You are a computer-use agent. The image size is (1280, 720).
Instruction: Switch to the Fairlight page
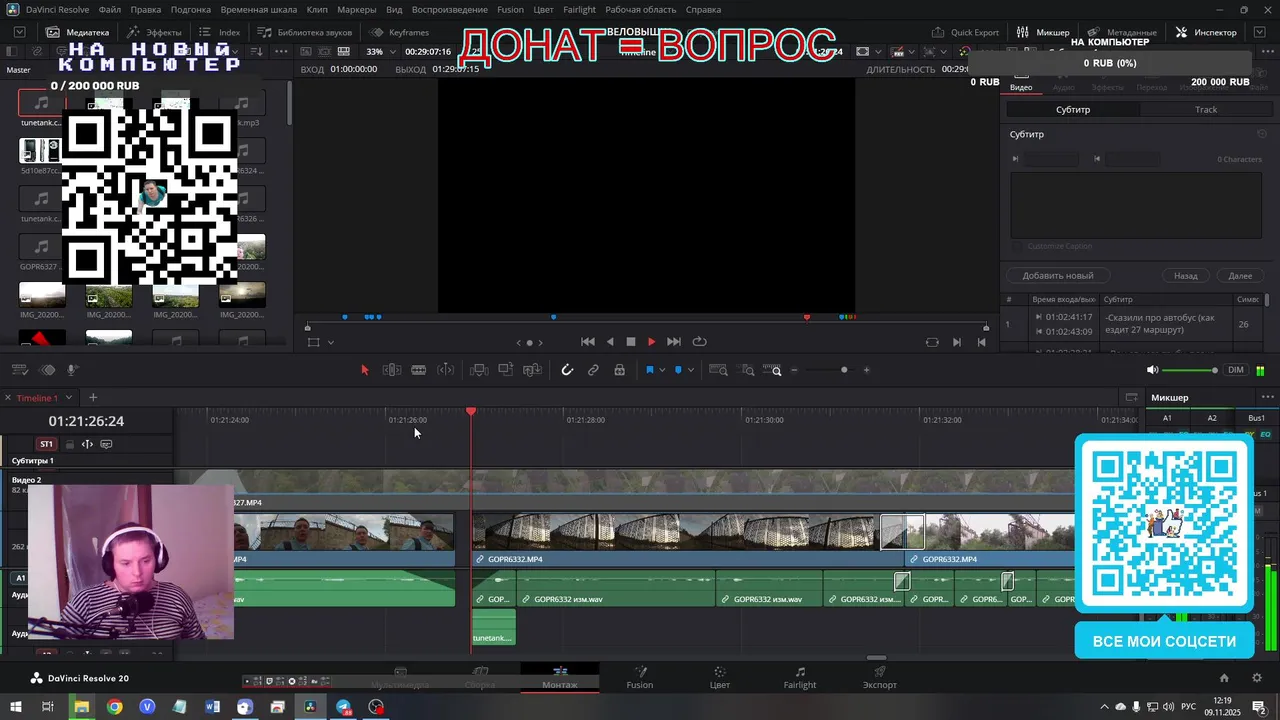(x=800, y=678)
